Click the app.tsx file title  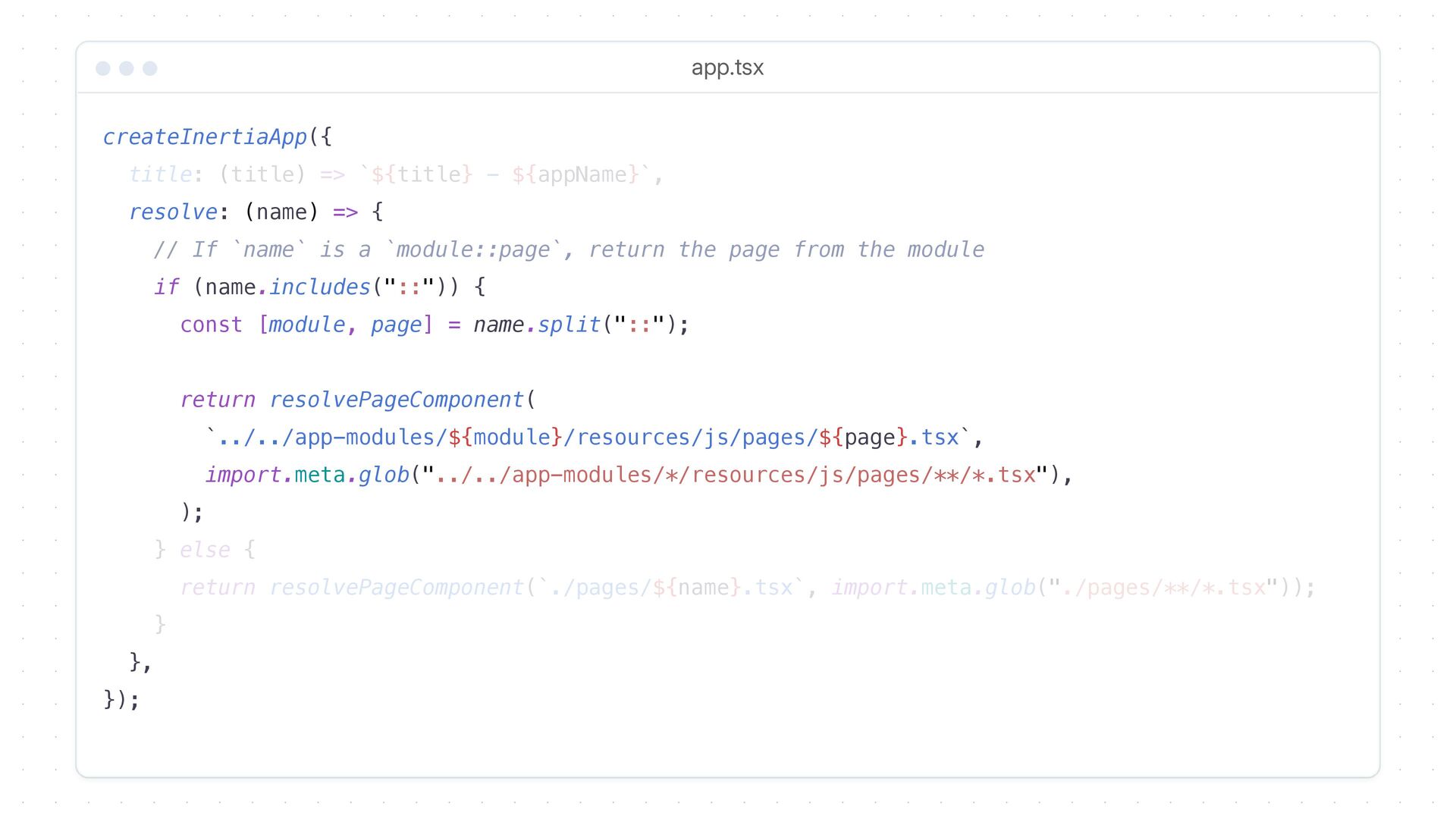coord(727,67)
